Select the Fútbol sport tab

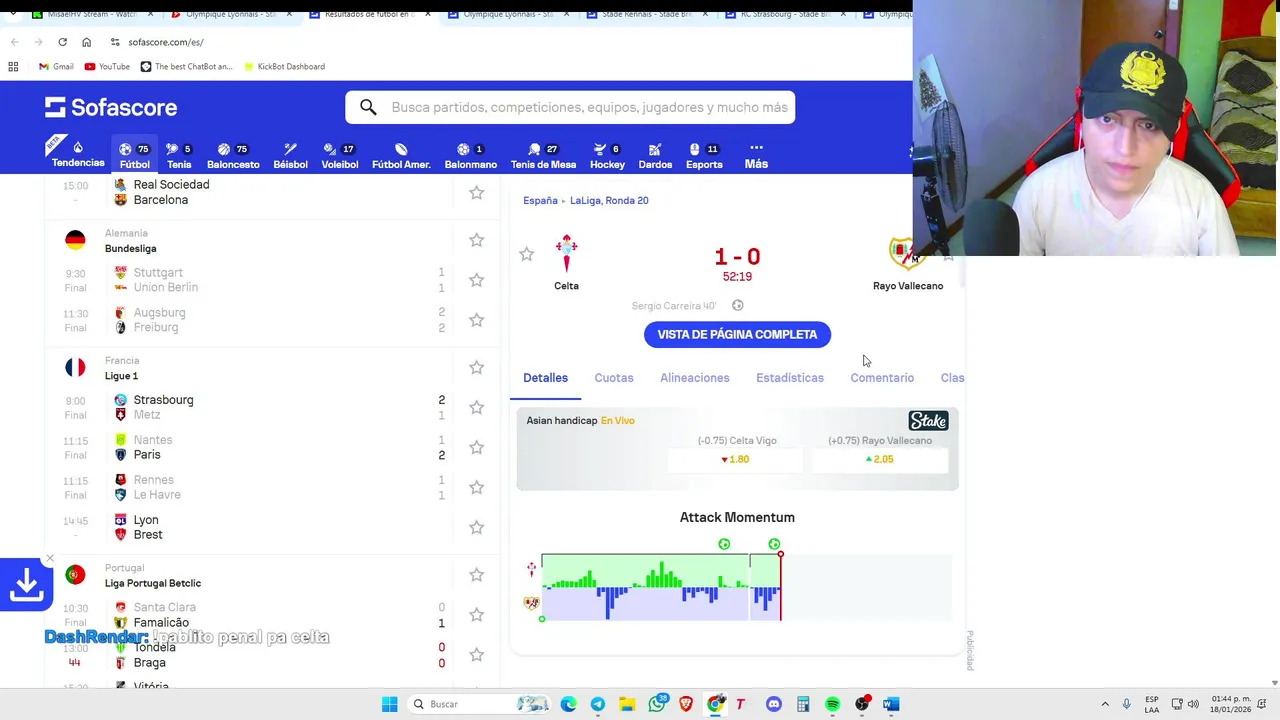[x=135, y=155]
